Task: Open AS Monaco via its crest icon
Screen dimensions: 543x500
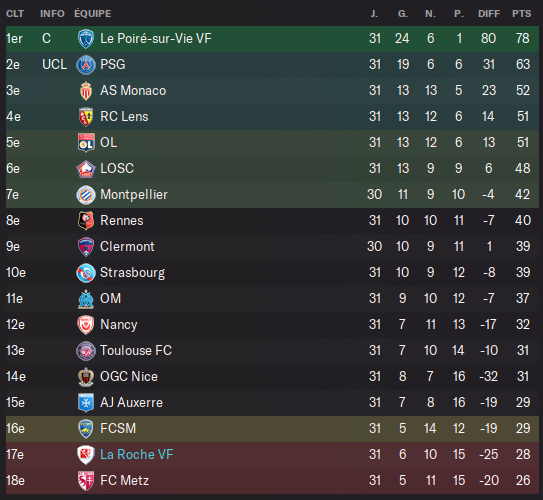Action: tap(86, 91)
